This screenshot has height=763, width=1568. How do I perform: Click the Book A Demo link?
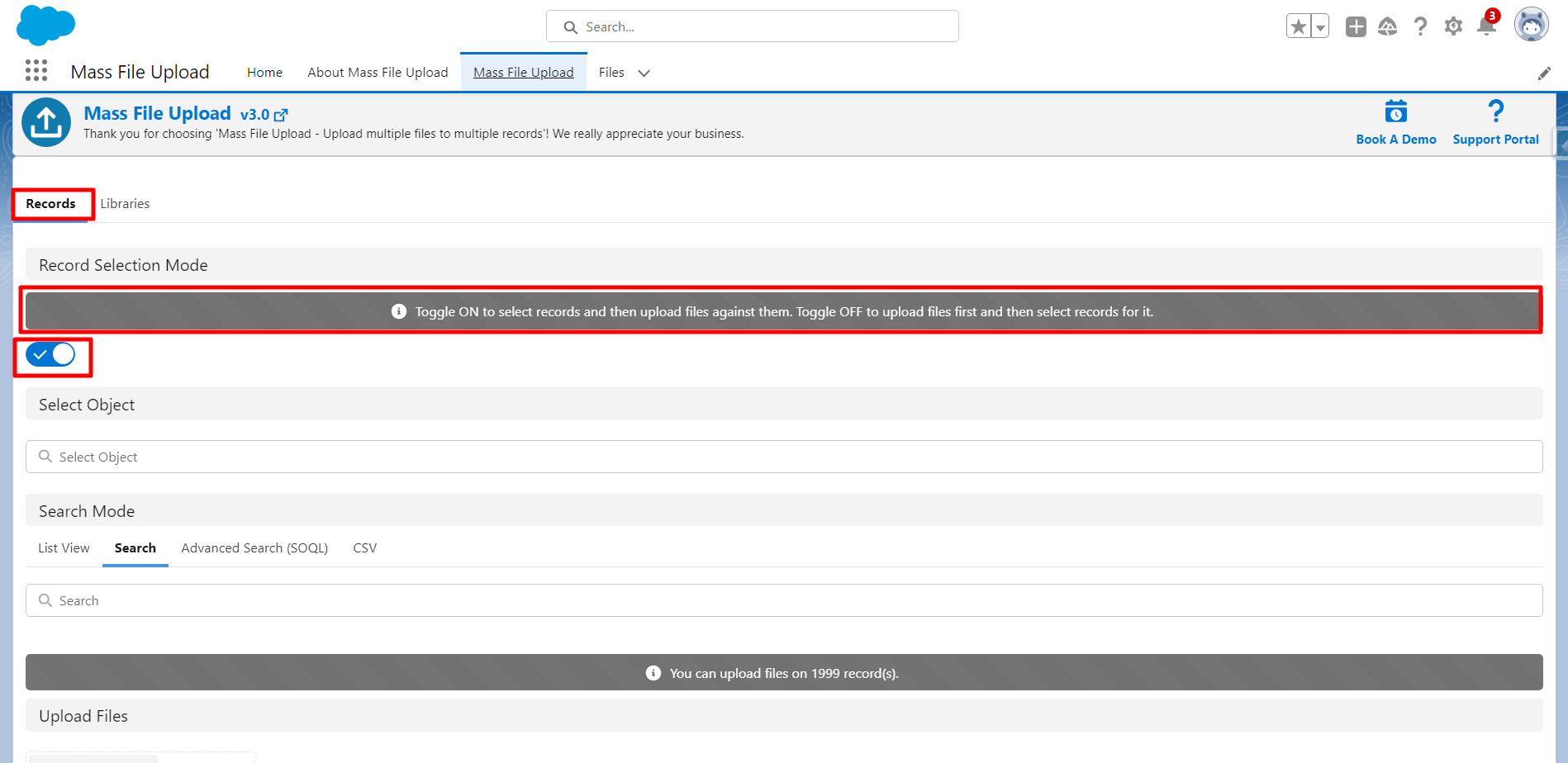click(1396, 139)
